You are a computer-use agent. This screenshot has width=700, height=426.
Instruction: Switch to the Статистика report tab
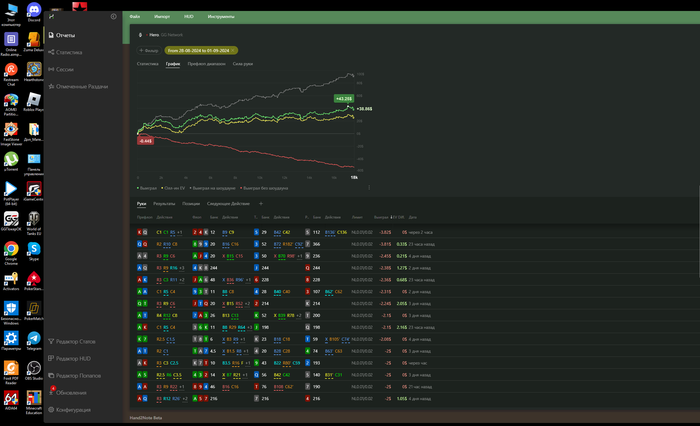point(147,64)
